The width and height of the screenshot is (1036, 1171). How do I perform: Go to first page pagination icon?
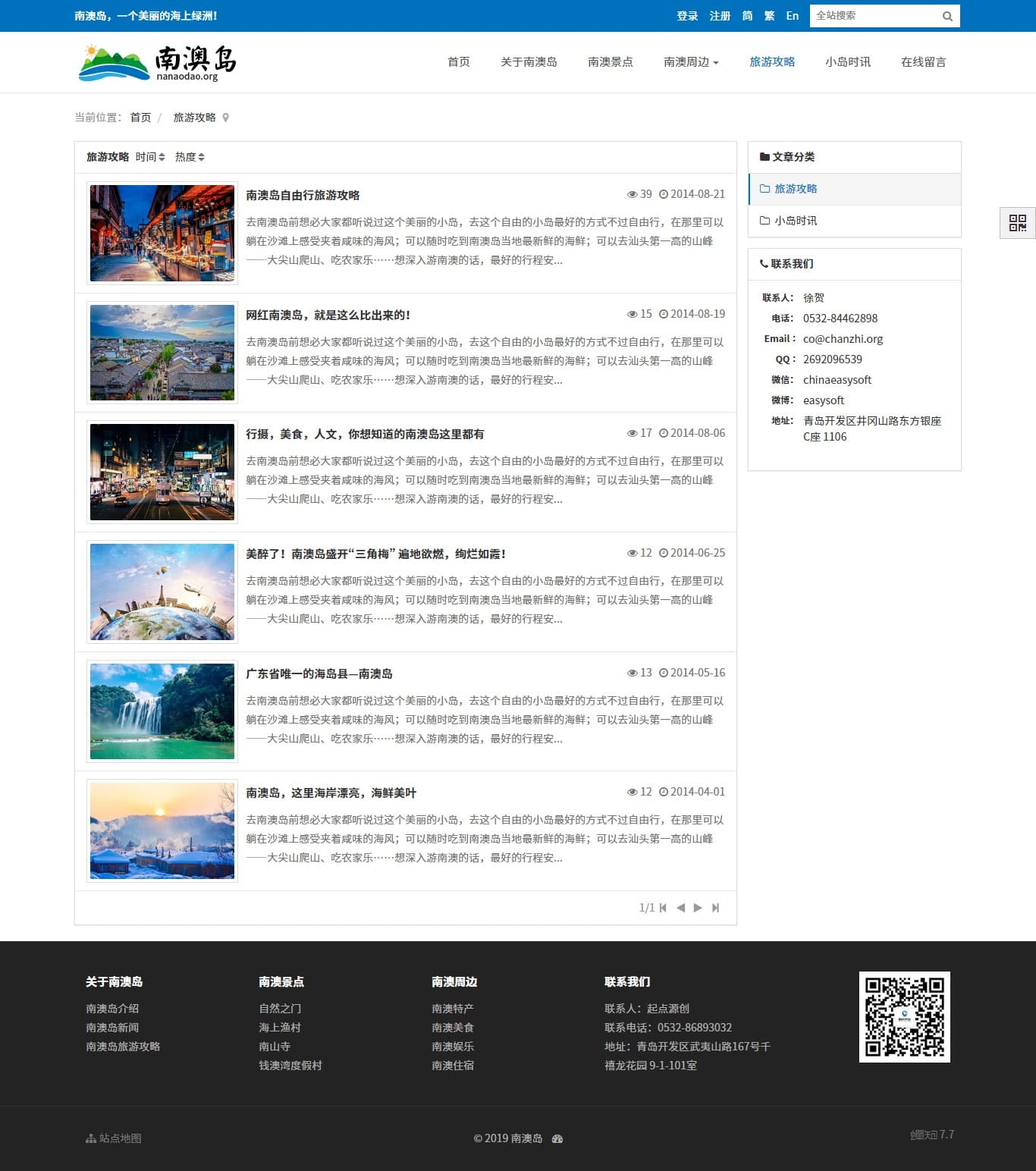tap(663, 908)
